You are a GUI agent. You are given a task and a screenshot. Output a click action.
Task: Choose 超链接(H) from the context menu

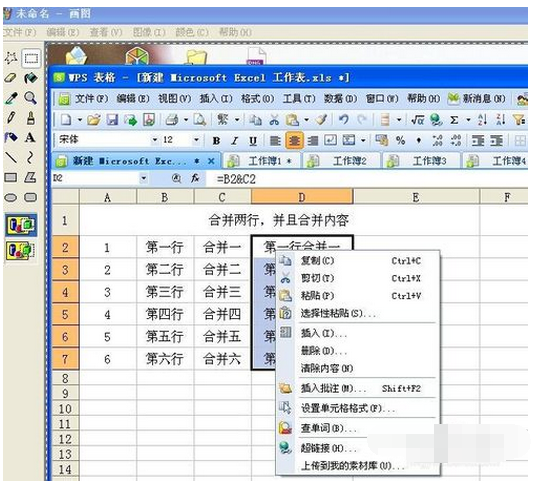pyautogui.click(x=358, y=448)
